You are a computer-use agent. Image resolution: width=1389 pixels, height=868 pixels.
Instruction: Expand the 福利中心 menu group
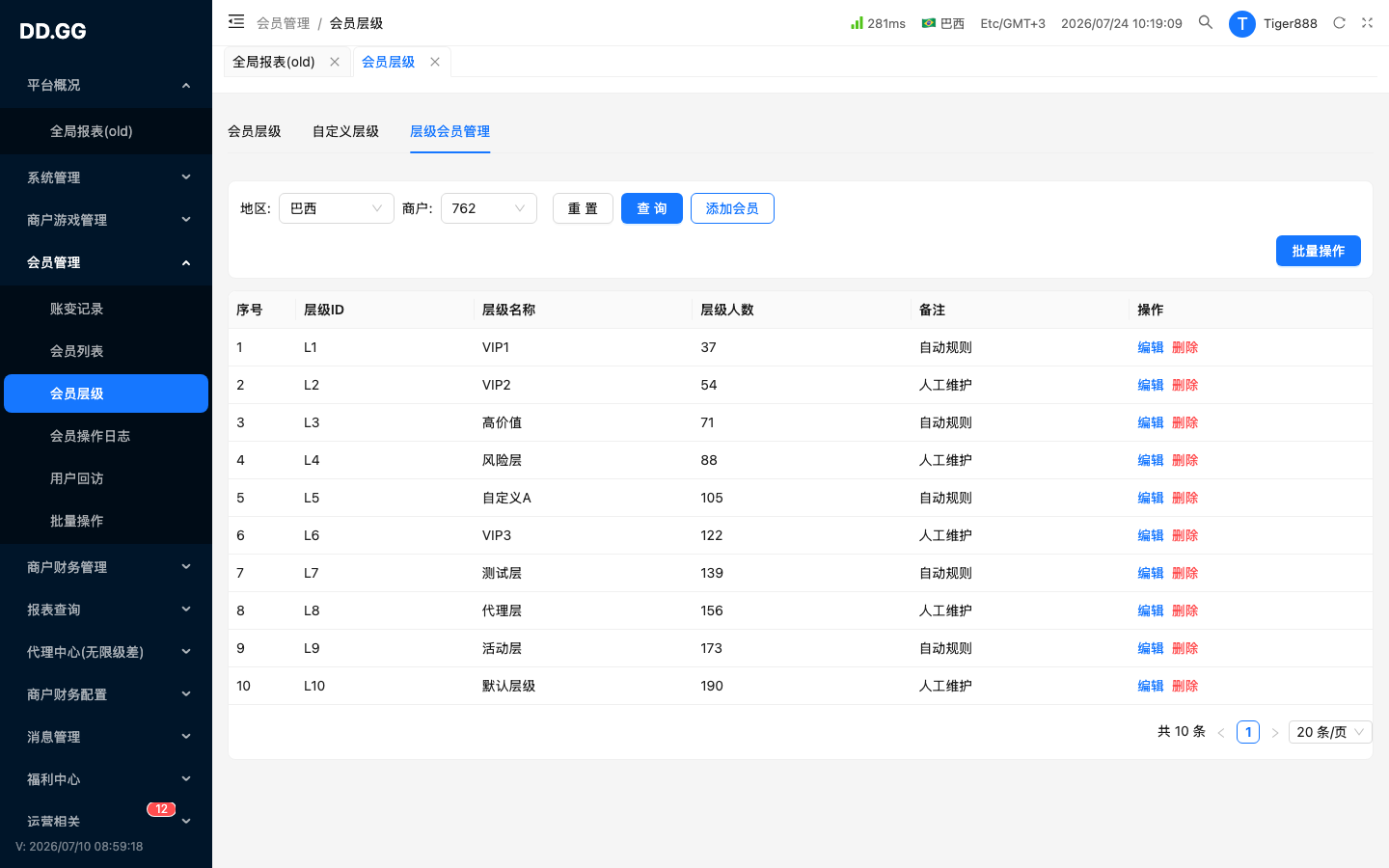(106, 779)
